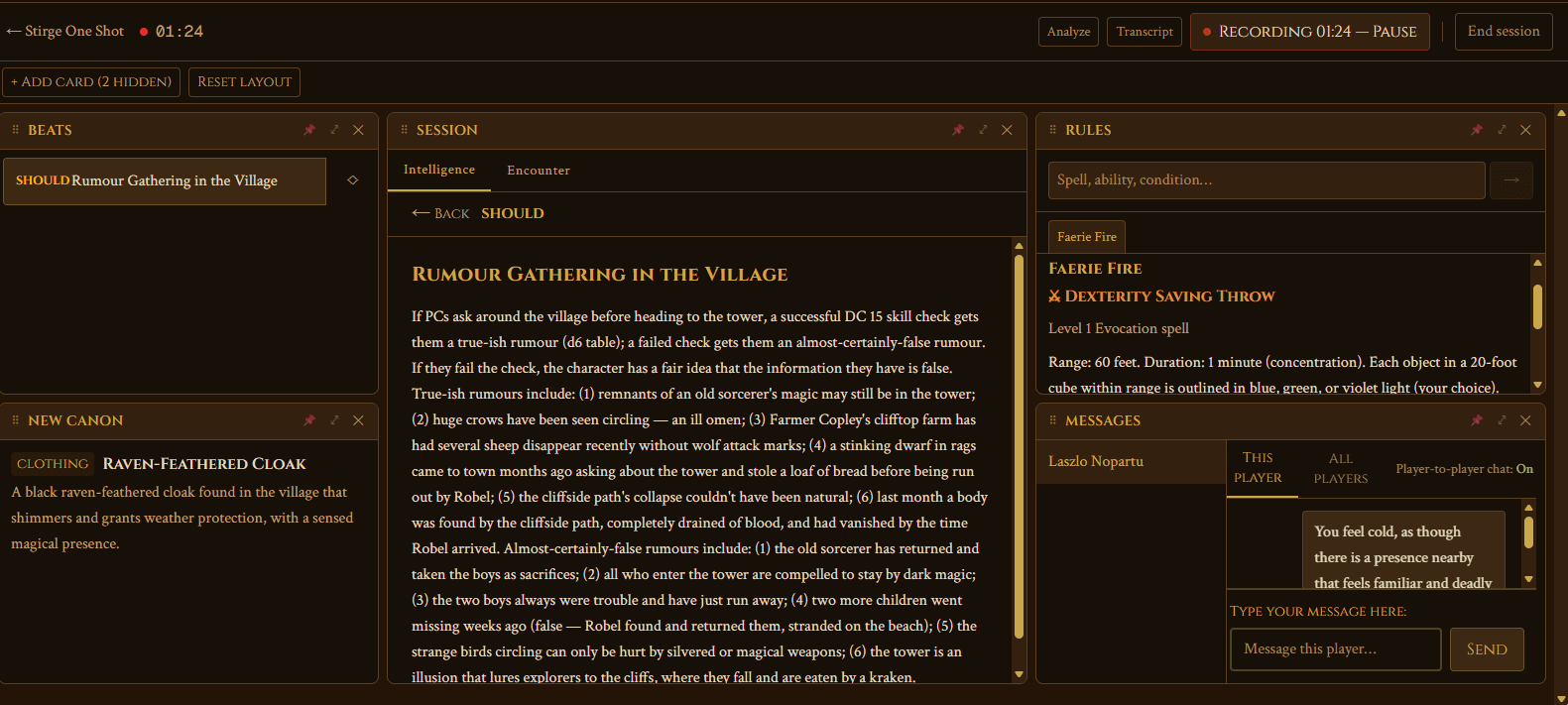Click the Rules panel drag handle
Screen dimensions: 1568x705
coord(1052,130)
